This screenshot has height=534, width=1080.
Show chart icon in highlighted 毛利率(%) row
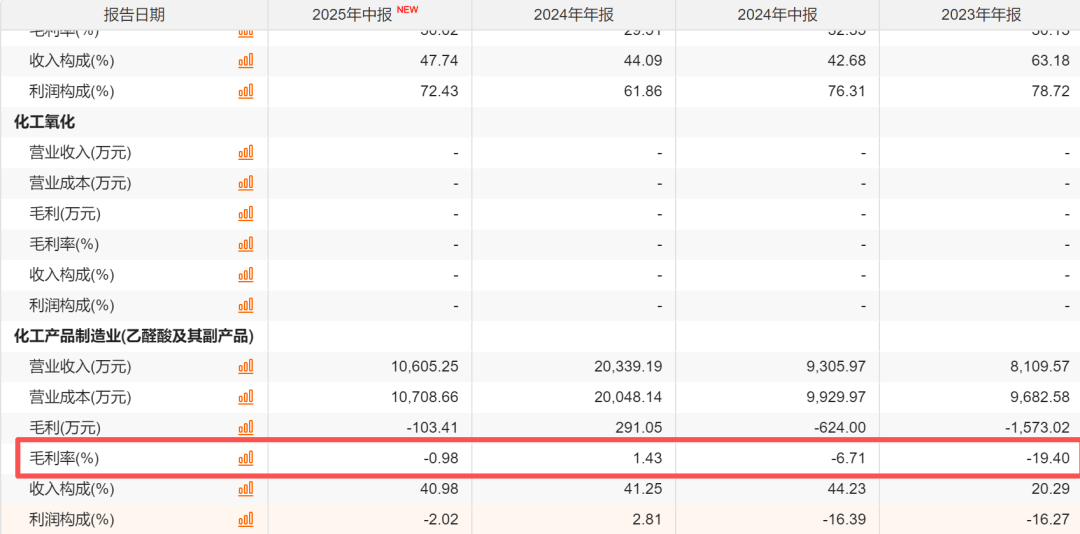[x=245, y=459]
